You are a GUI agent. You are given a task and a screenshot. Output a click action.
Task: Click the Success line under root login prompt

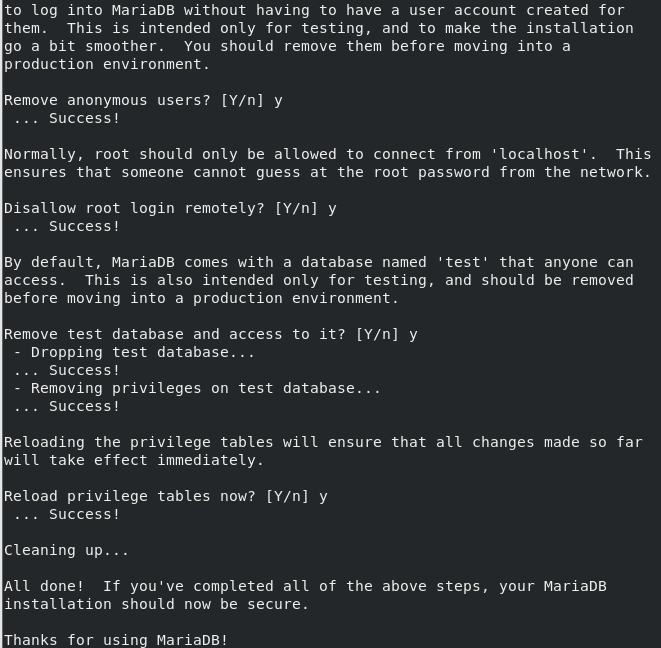click(x=67, y=226)
